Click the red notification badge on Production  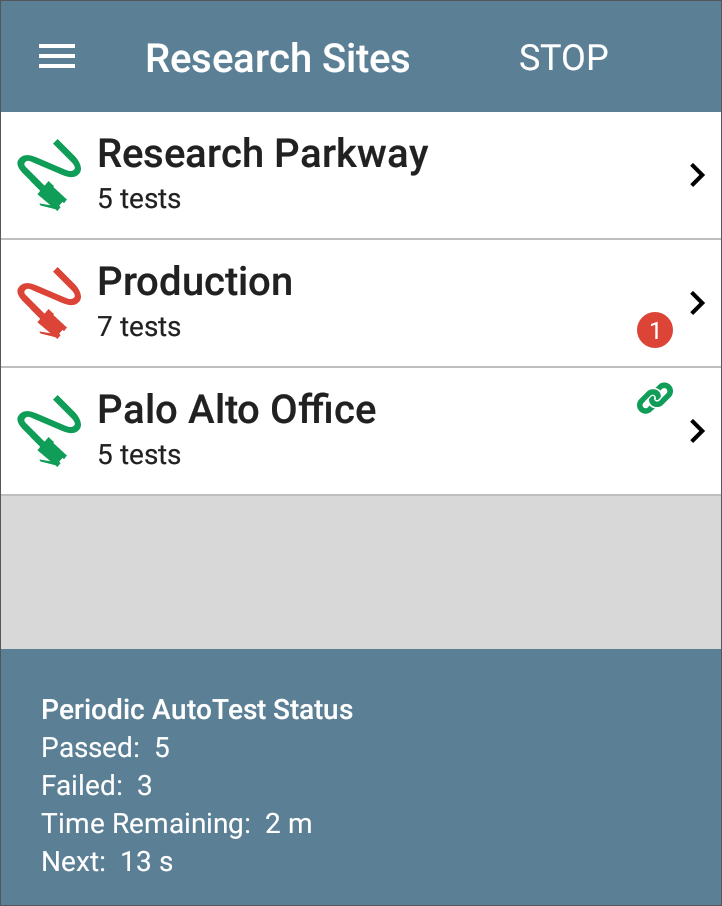[x=654, y=330]
